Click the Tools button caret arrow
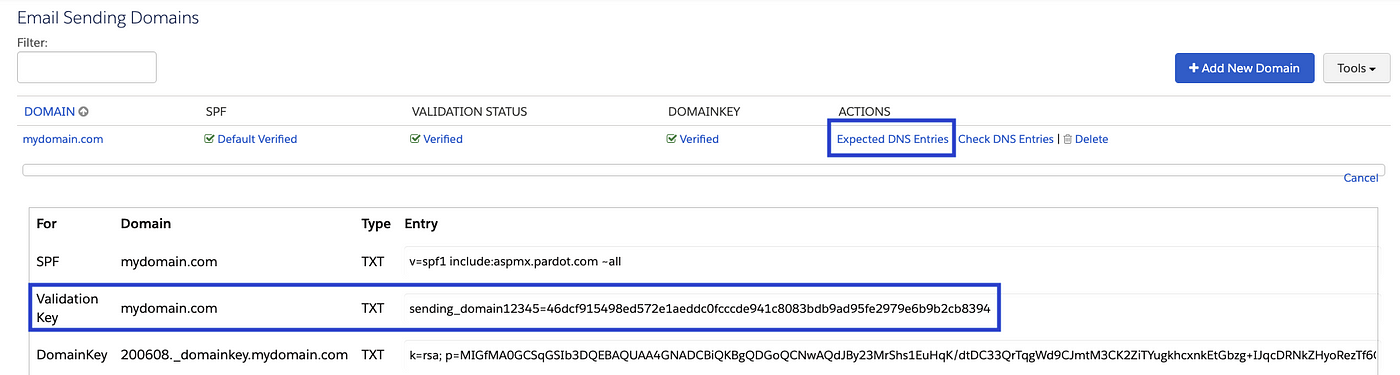The height and width of the screenshot is (375, 1400). click(1374, 69)
